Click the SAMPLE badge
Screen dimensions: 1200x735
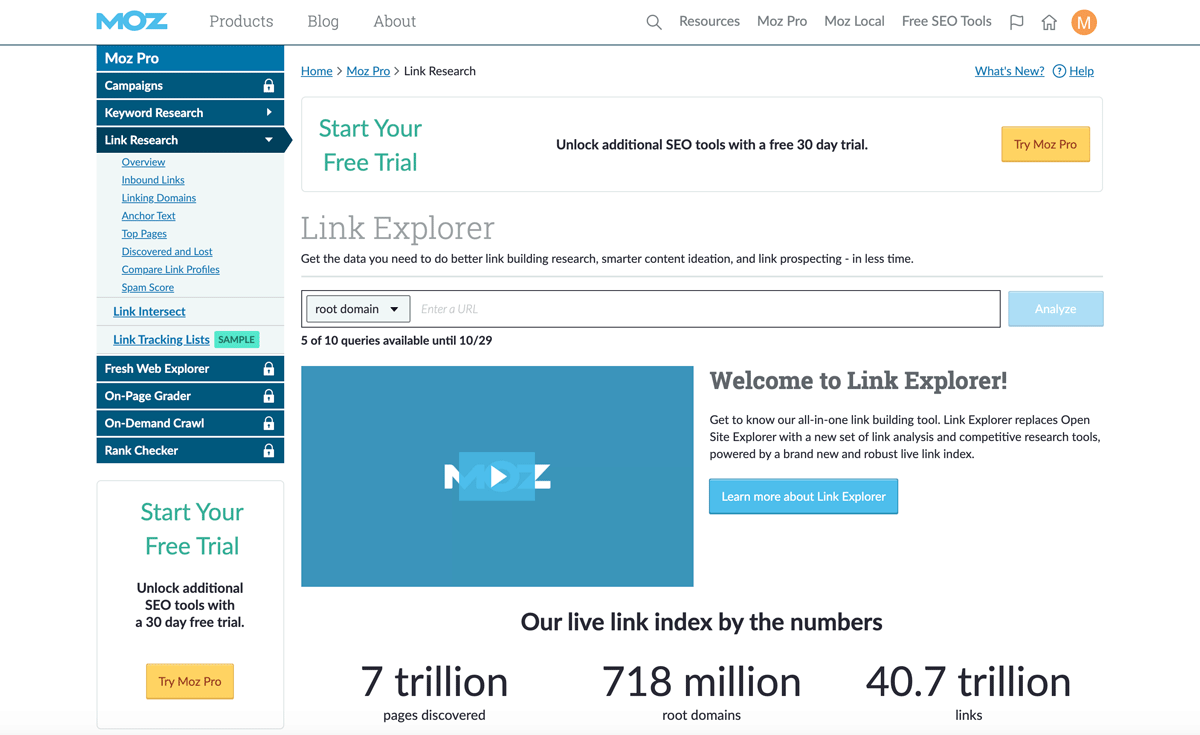coord(237,340)
